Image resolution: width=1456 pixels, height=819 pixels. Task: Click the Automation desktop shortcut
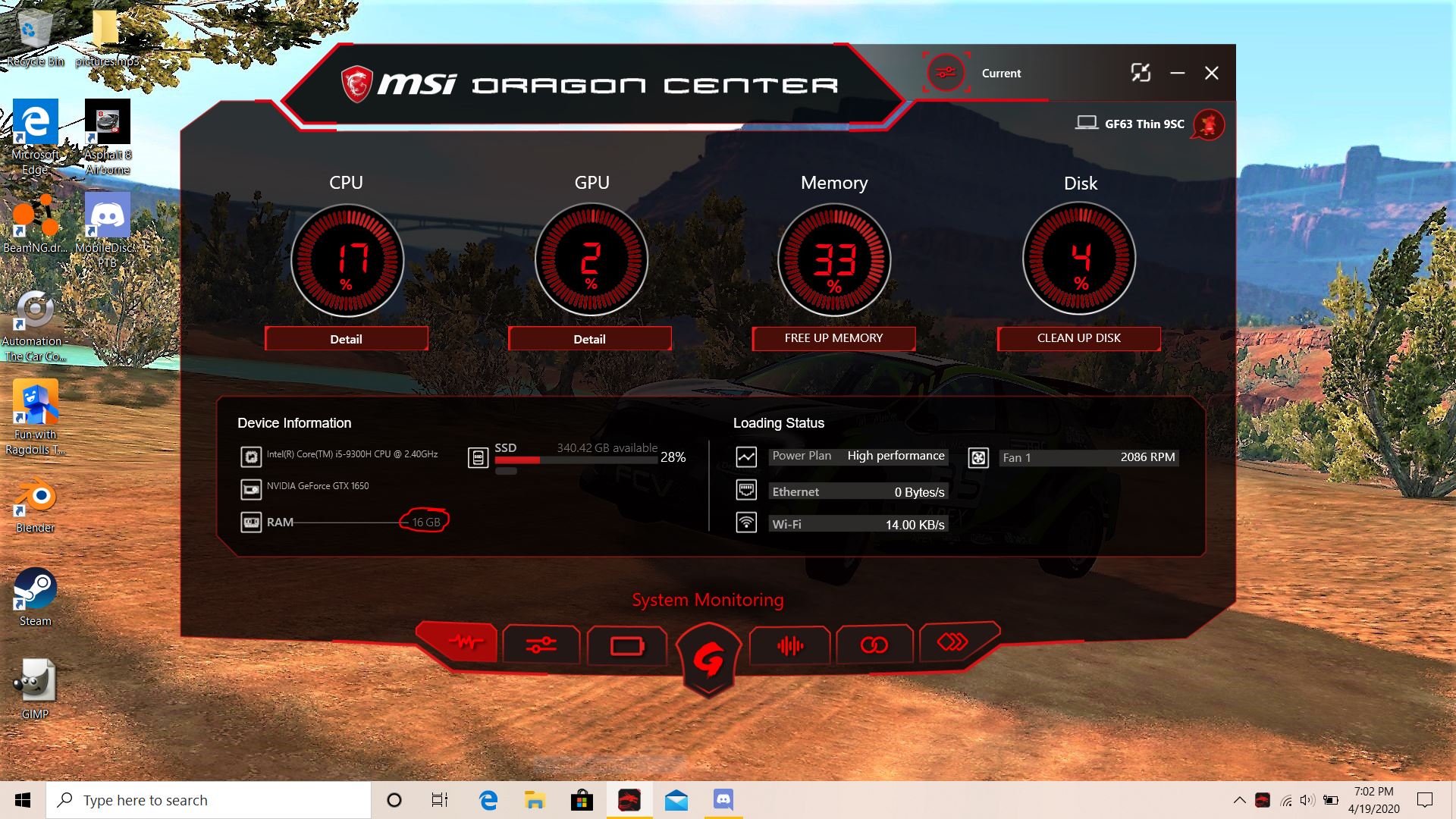(35, 326)
